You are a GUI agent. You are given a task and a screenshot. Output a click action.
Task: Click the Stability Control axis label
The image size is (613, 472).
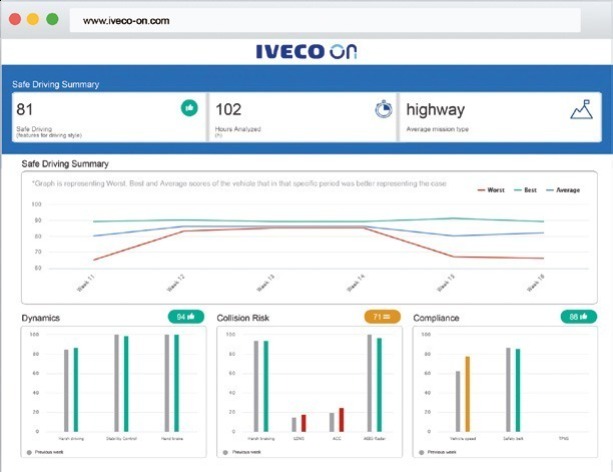pos(121,439)
